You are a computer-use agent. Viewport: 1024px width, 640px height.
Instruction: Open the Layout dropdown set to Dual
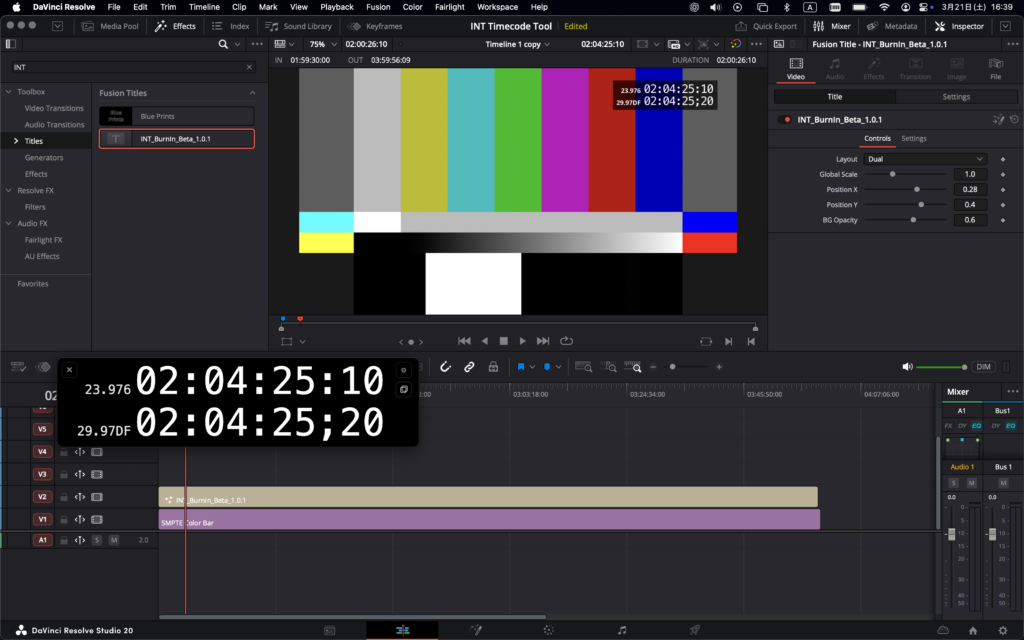coord(926,159)
